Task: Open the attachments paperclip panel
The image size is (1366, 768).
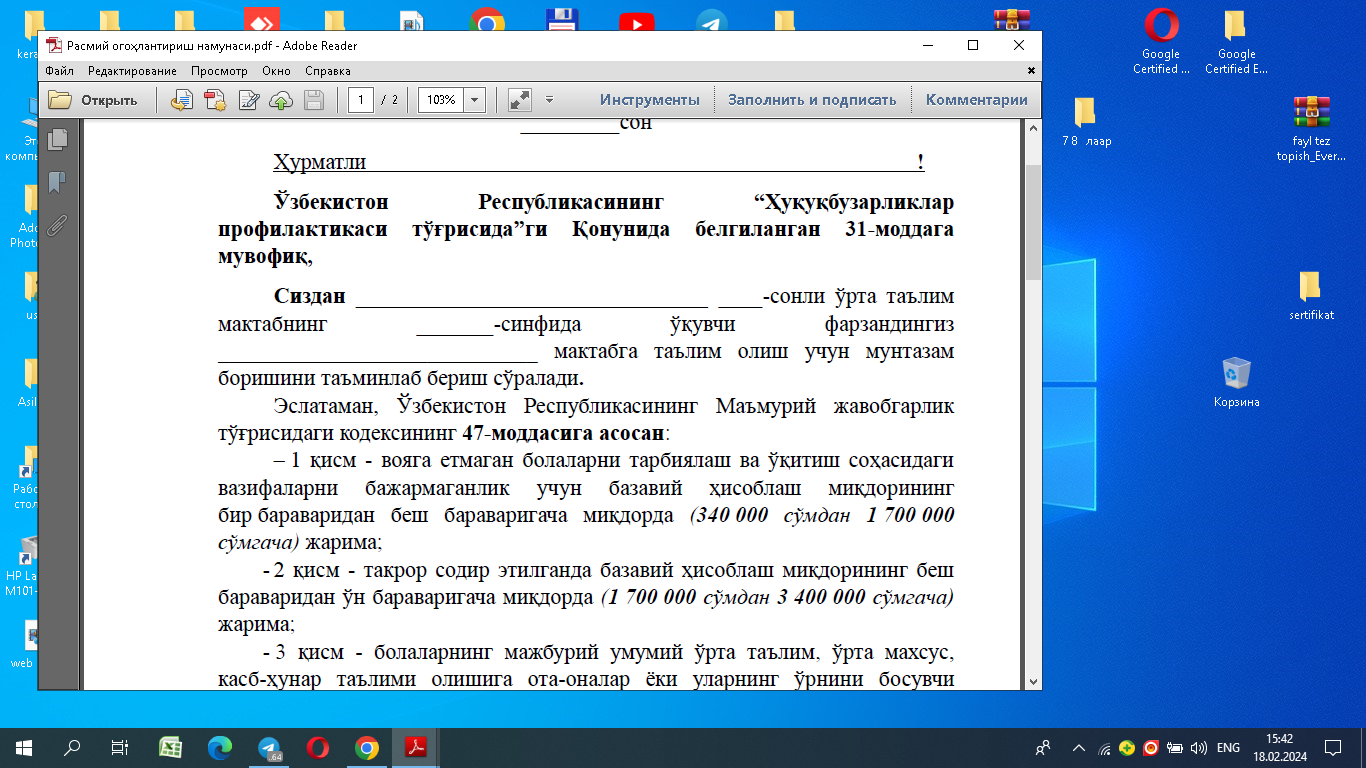Action: 58,225
